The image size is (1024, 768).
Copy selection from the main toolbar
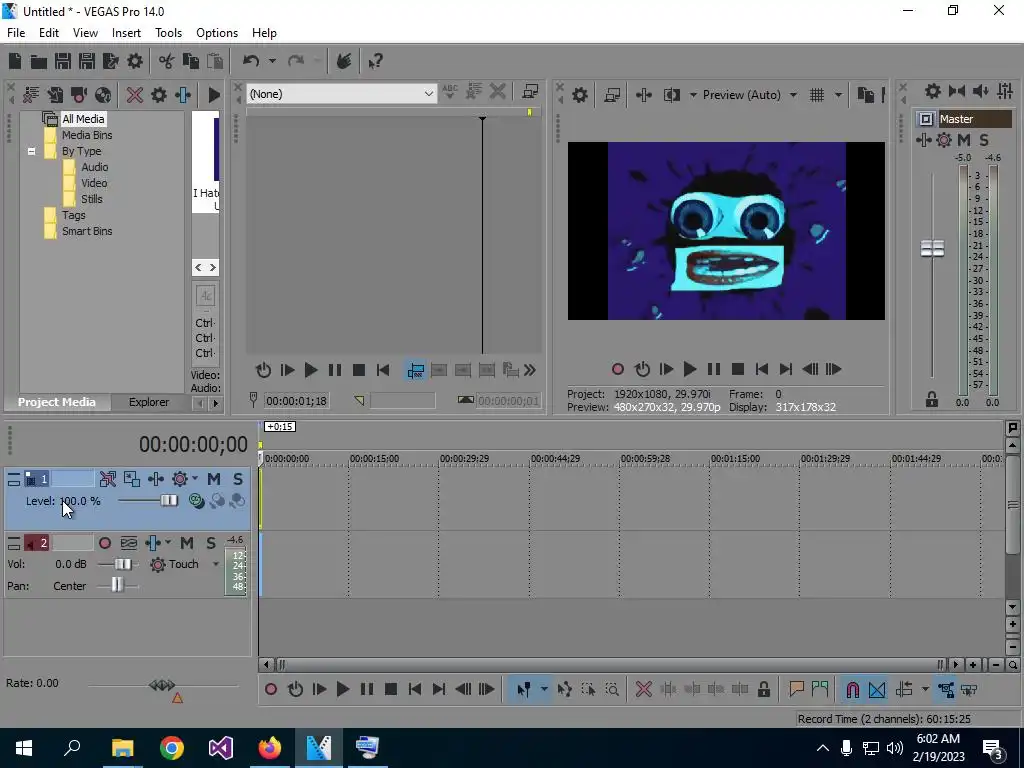coord(191,61)
